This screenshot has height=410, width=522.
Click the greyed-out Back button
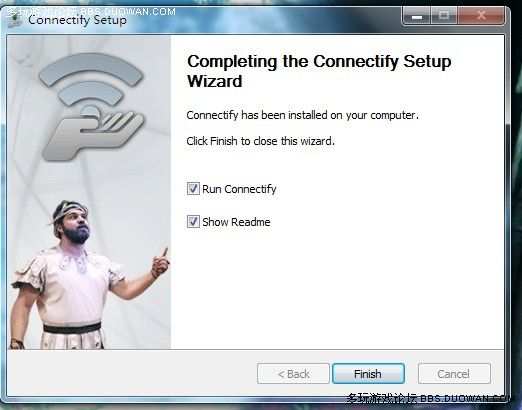point(293,374)
